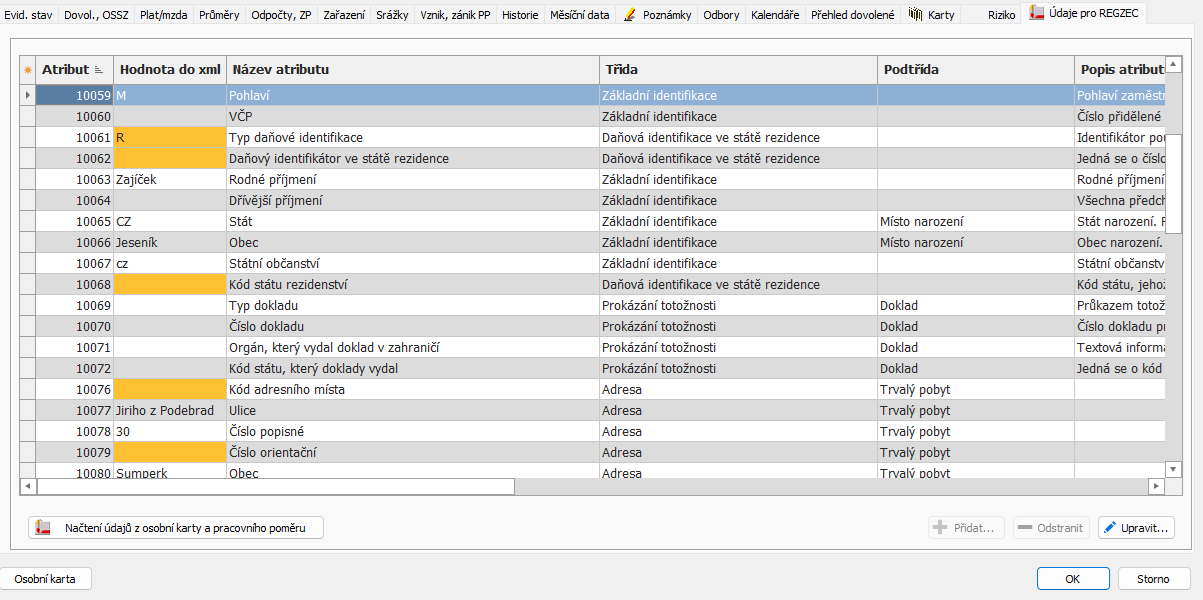Click the sort indicator in the Atribut header
This screenshot has width=1203, height=600.
[99, 70]
